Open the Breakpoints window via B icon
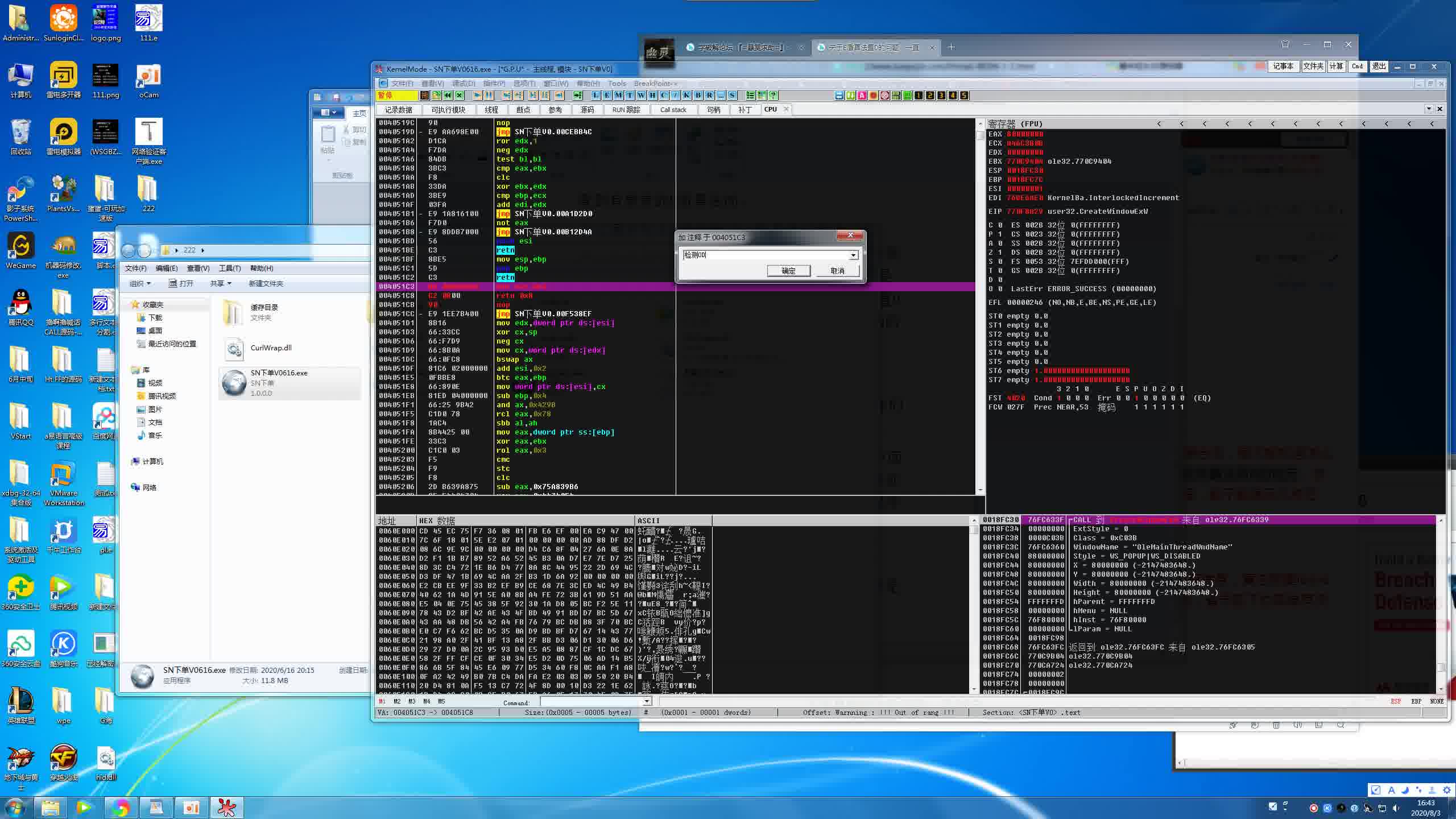The image size is (1456, 819). point(698,96)
